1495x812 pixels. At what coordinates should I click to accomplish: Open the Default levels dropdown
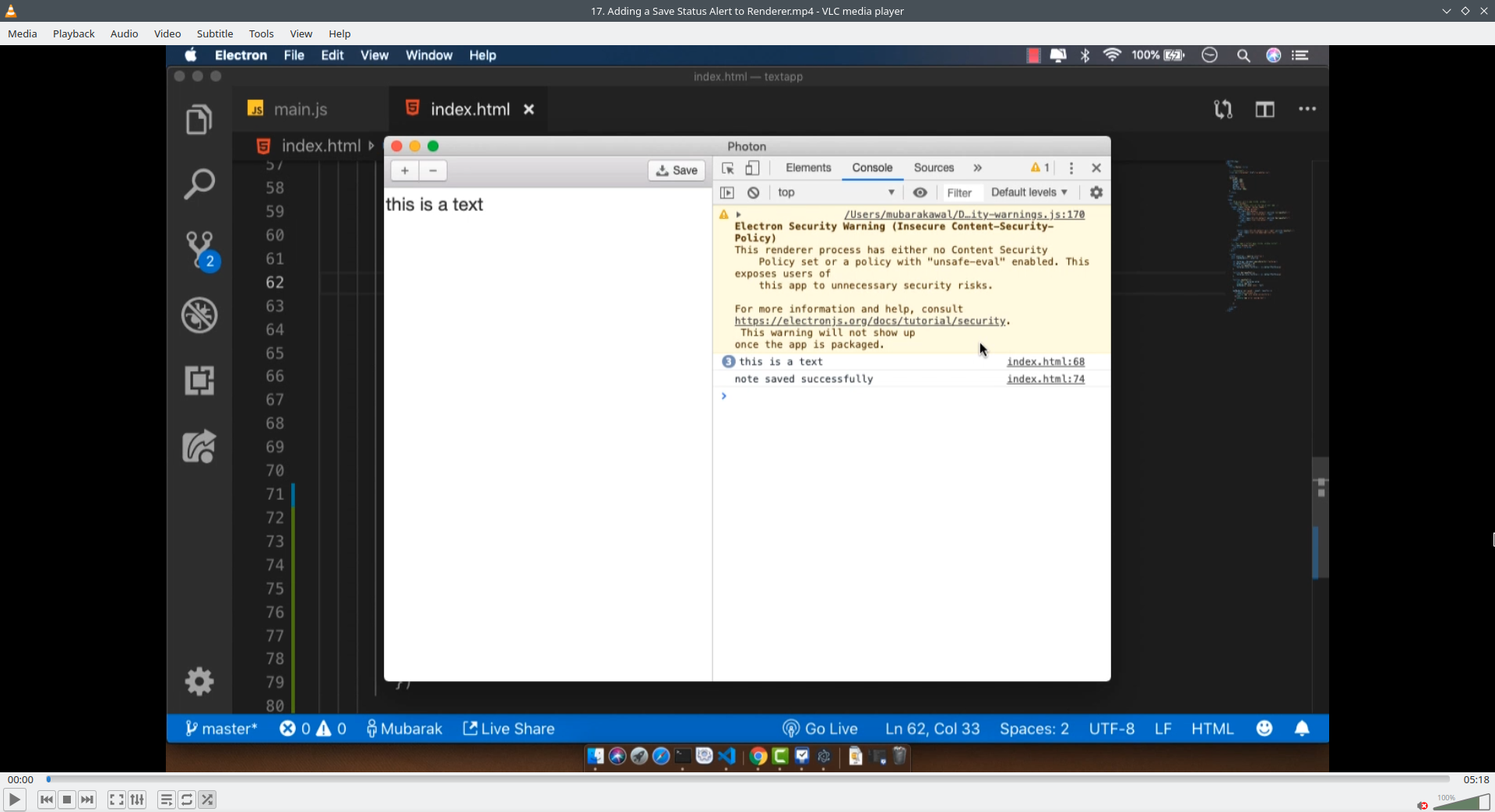(x=1029, y=192)
